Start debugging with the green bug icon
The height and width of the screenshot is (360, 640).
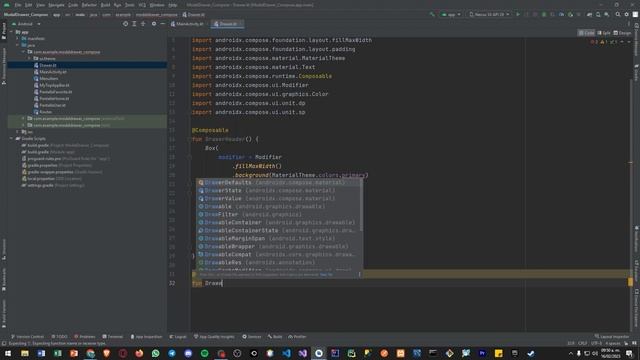coord(544,14)
